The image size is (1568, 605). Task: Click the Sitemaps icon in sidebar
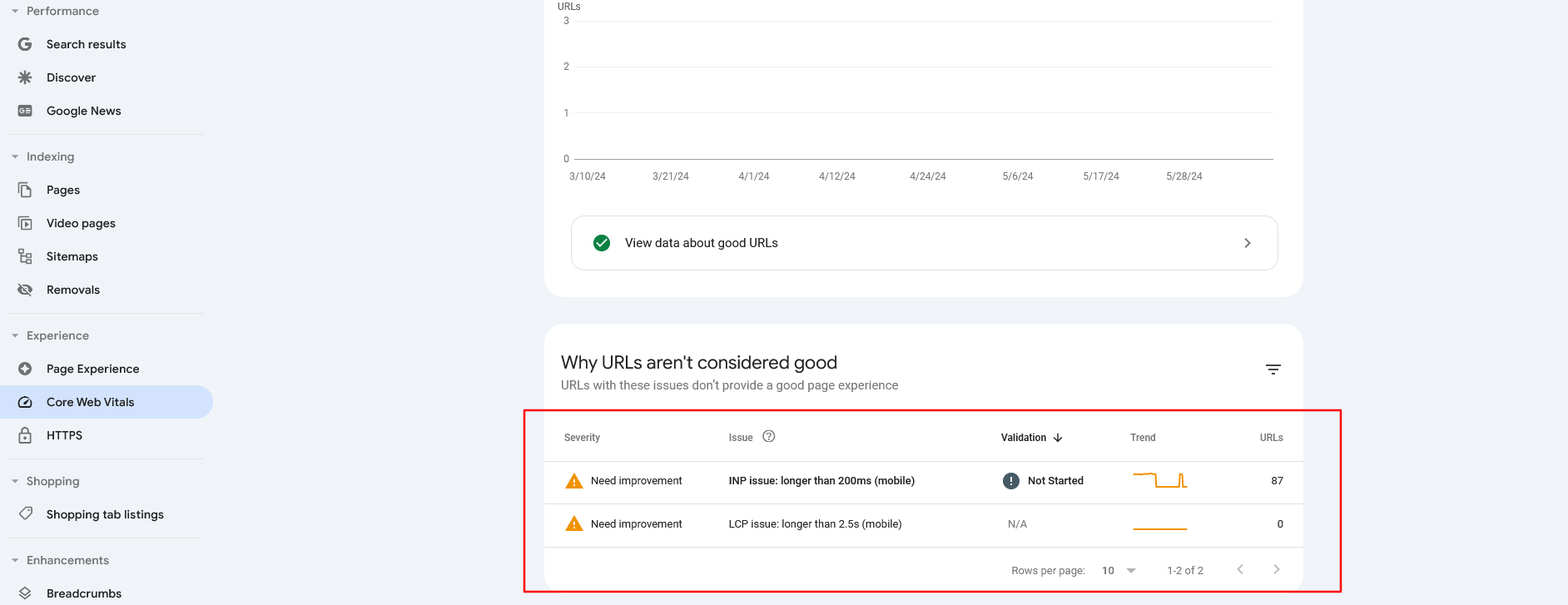click(x=25, y=256)
